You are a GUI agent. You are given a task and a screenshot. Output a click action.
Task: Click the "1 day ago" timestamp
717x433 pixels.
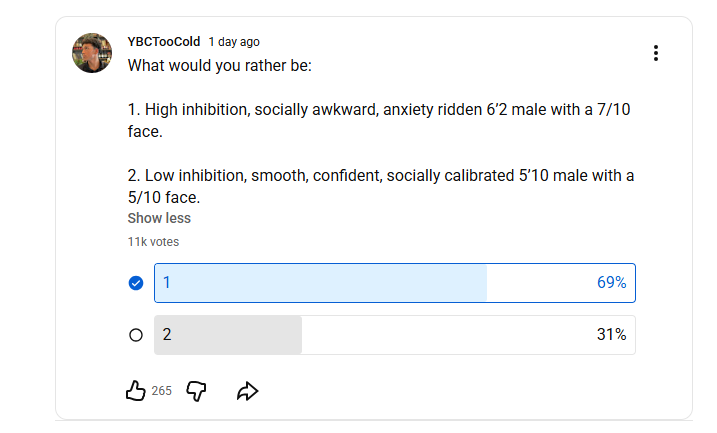(x=234, y=42)
